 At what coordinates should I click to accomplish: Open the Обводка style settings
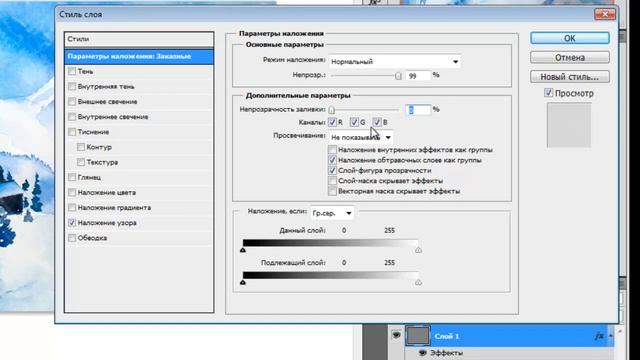point(92,238)
